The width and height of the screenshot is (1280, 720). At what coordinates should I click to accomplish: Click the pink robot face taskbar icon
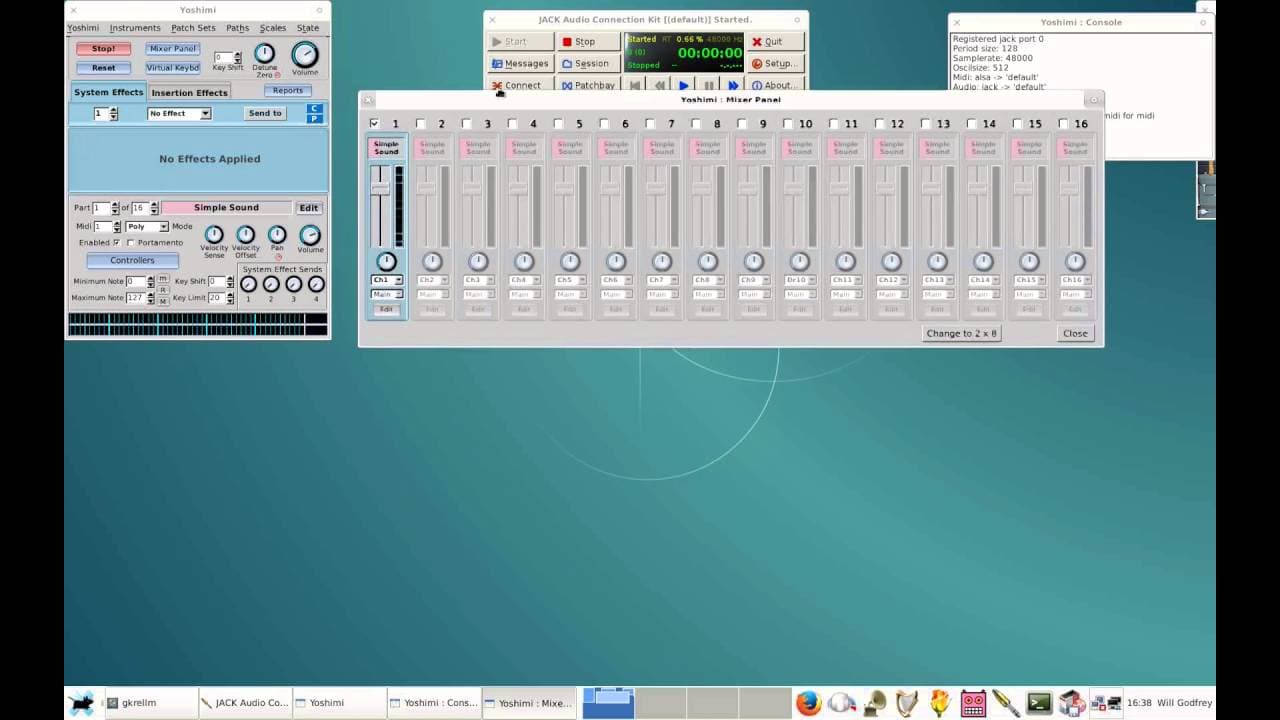(x=973, y=703)
